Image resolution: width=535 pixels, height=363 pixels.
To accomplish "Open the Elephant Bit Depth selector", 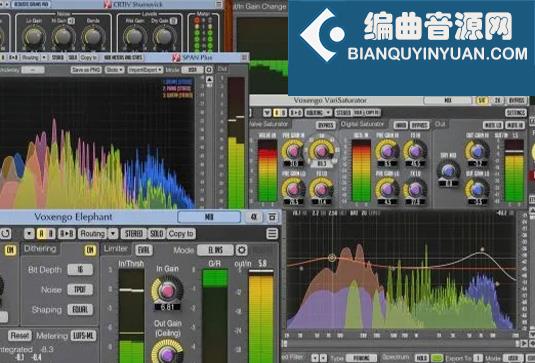I will click(80, 270).
